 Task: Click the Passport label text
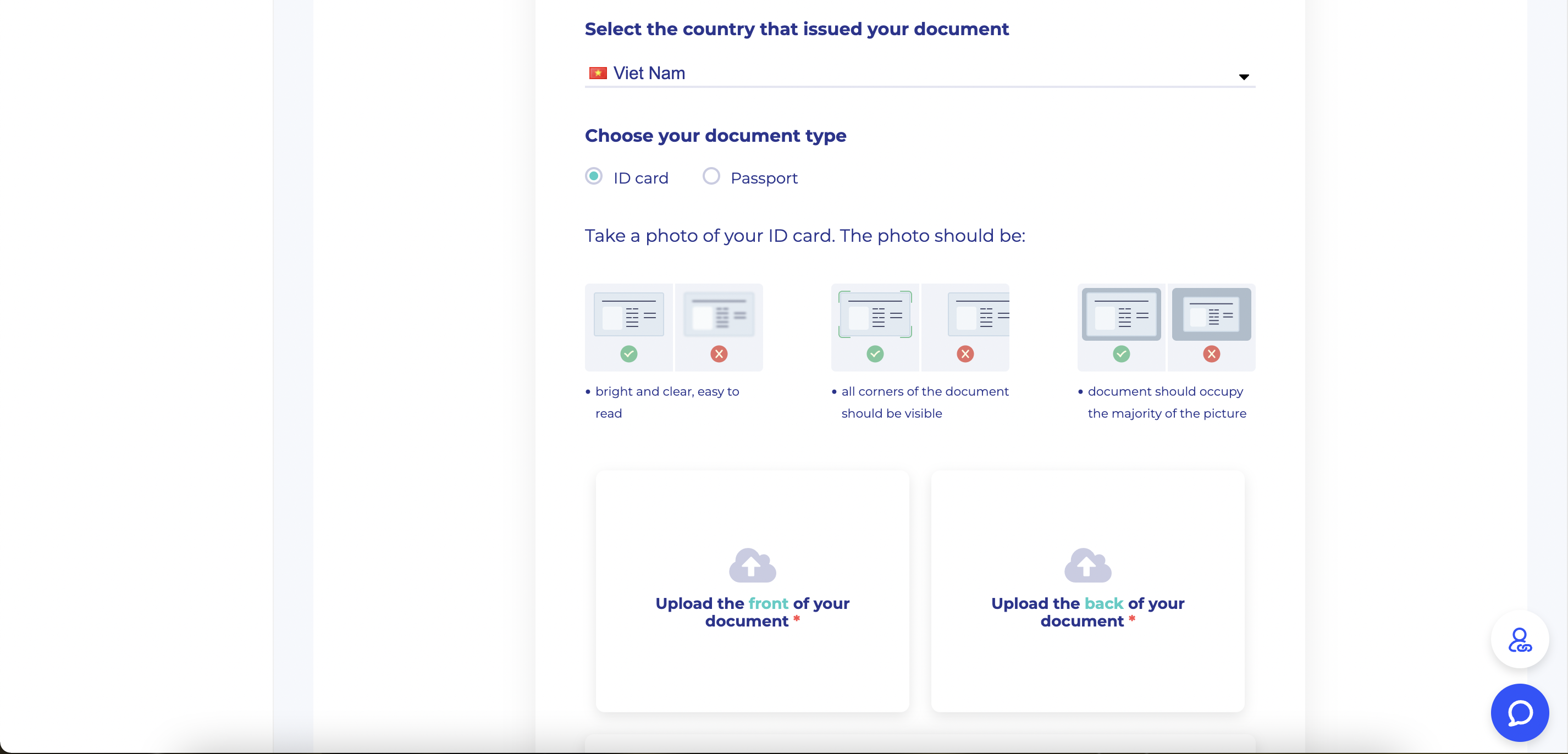764,178
